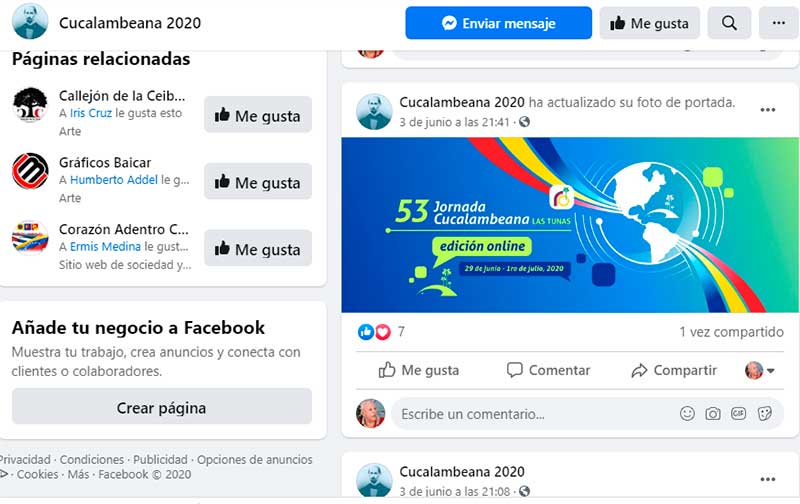Like the Callejón de la Ceiba page
Screen dimensions: 800x504
(258, 115)
